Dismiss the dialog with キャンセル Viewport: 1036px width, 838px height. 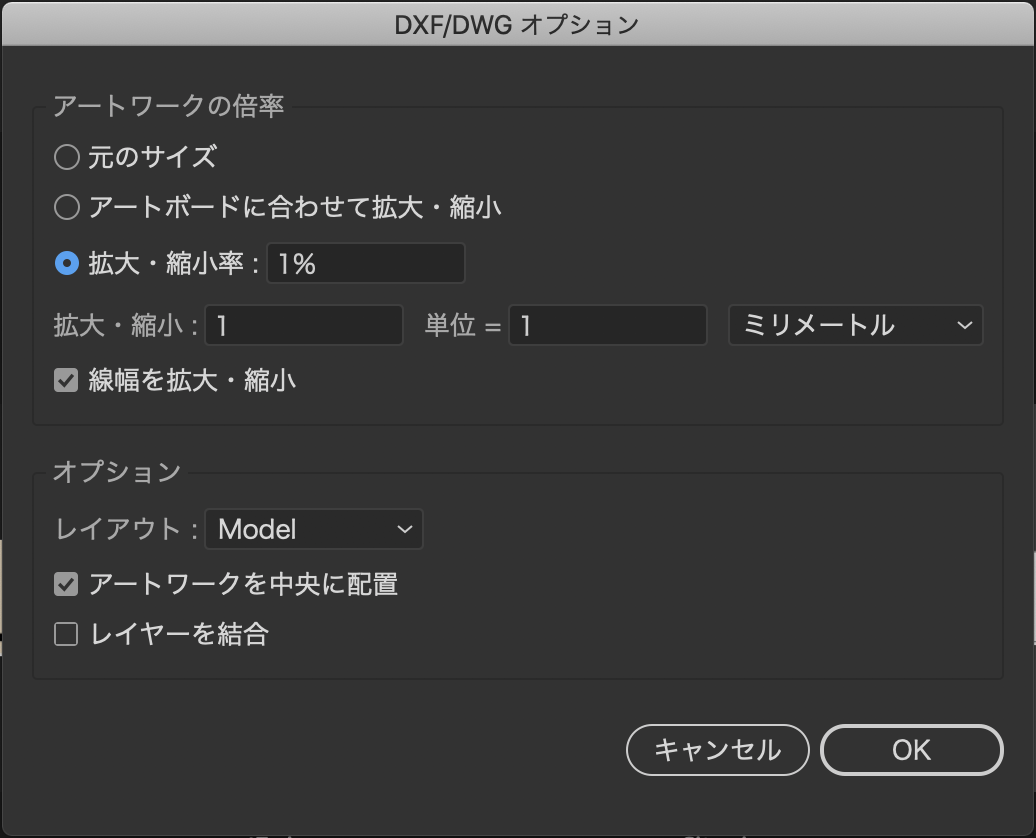pyautogui.click(x=717, y=749)
